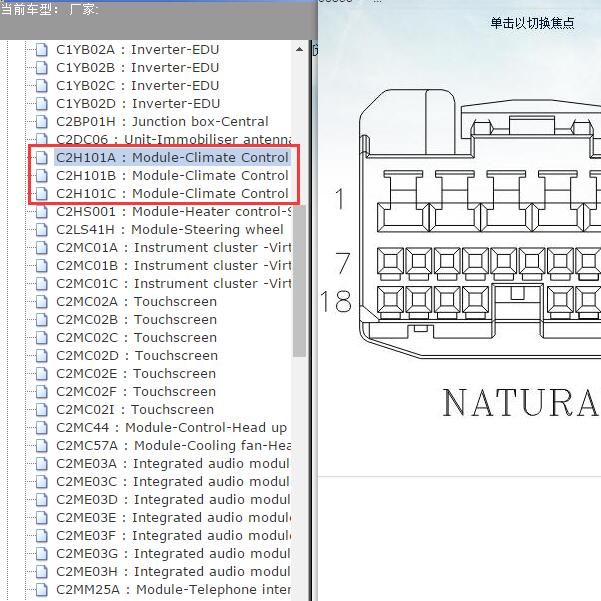Click document icon beside C2LS41H entry
The width and height of the screenshot is (601, 601).
(x=41, y=230)
